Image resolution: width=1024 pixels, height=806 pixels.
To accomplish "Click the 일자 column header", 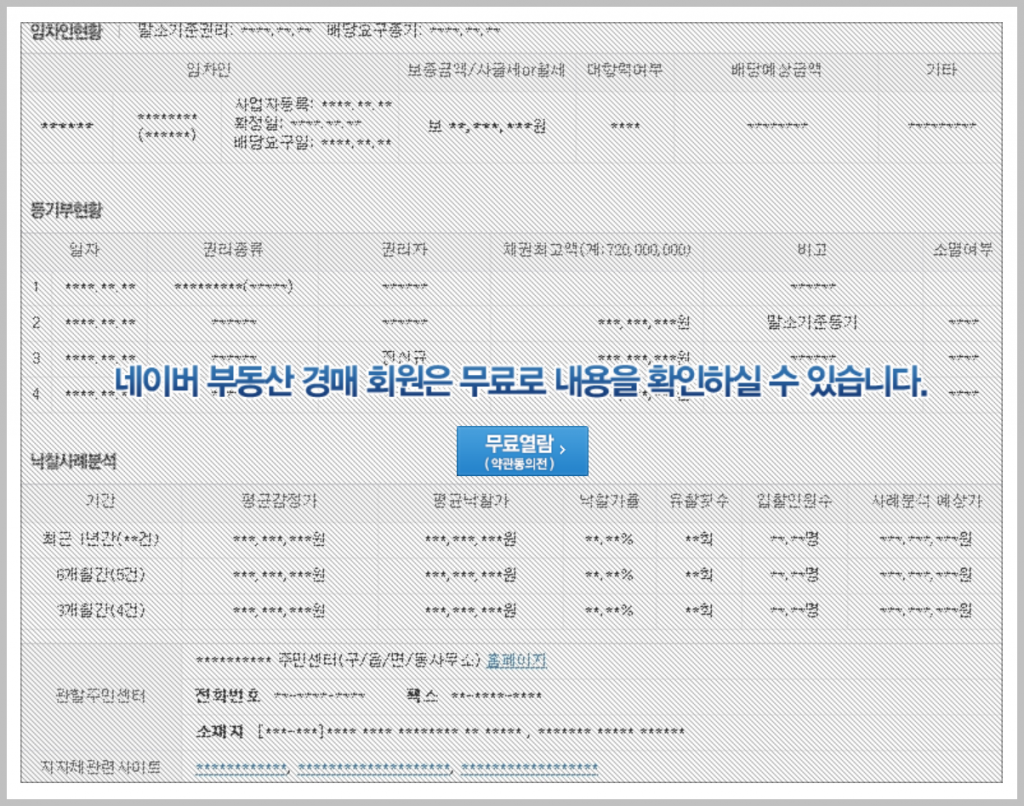I will pyautogui.click(x=84, y=250).
